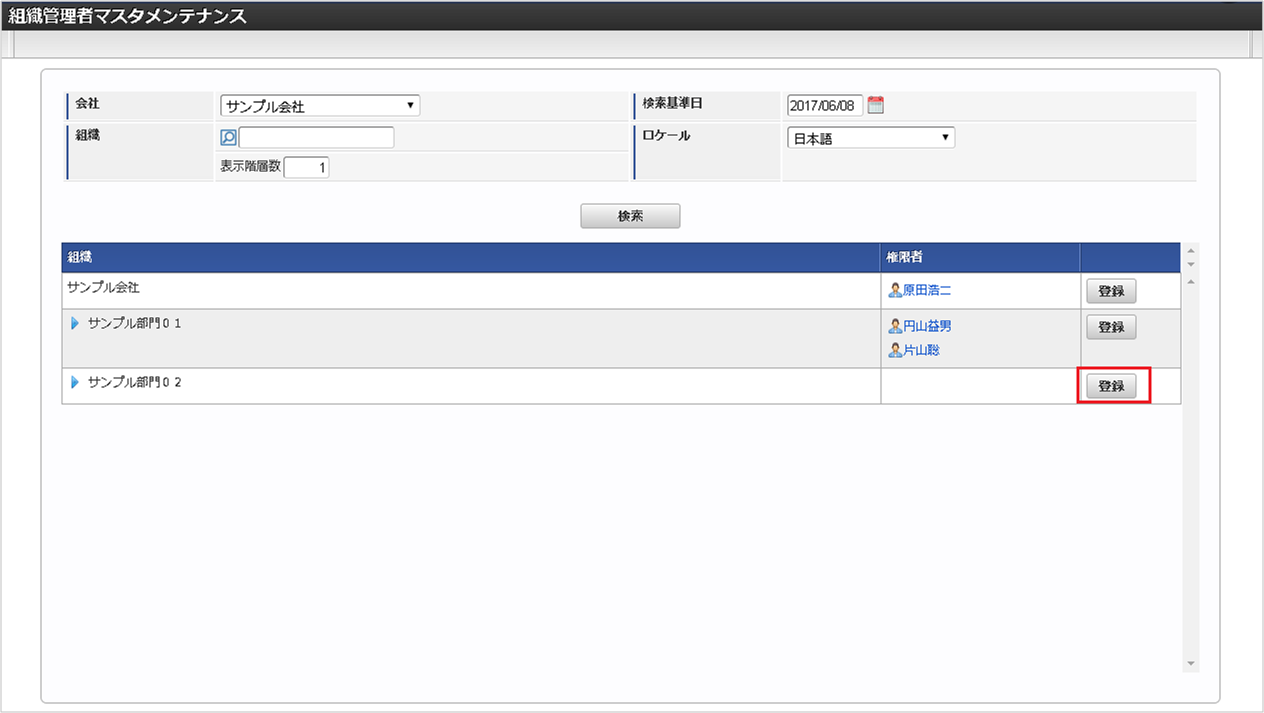
Task: Open the organization search magnifier icon
Action: pos(228,138)
